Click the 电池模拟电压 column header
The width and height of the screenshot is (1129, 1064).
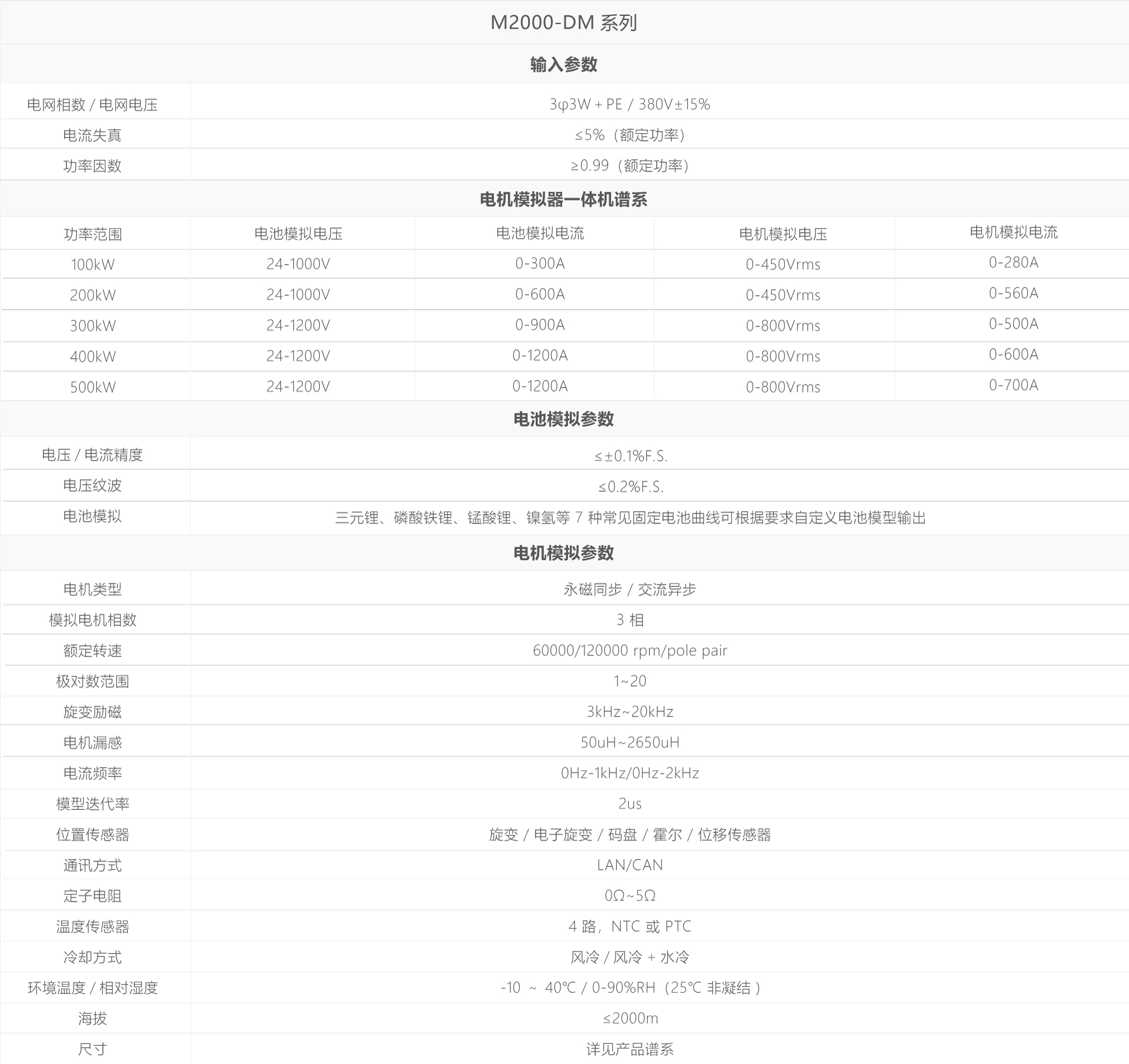coord(298,234)
